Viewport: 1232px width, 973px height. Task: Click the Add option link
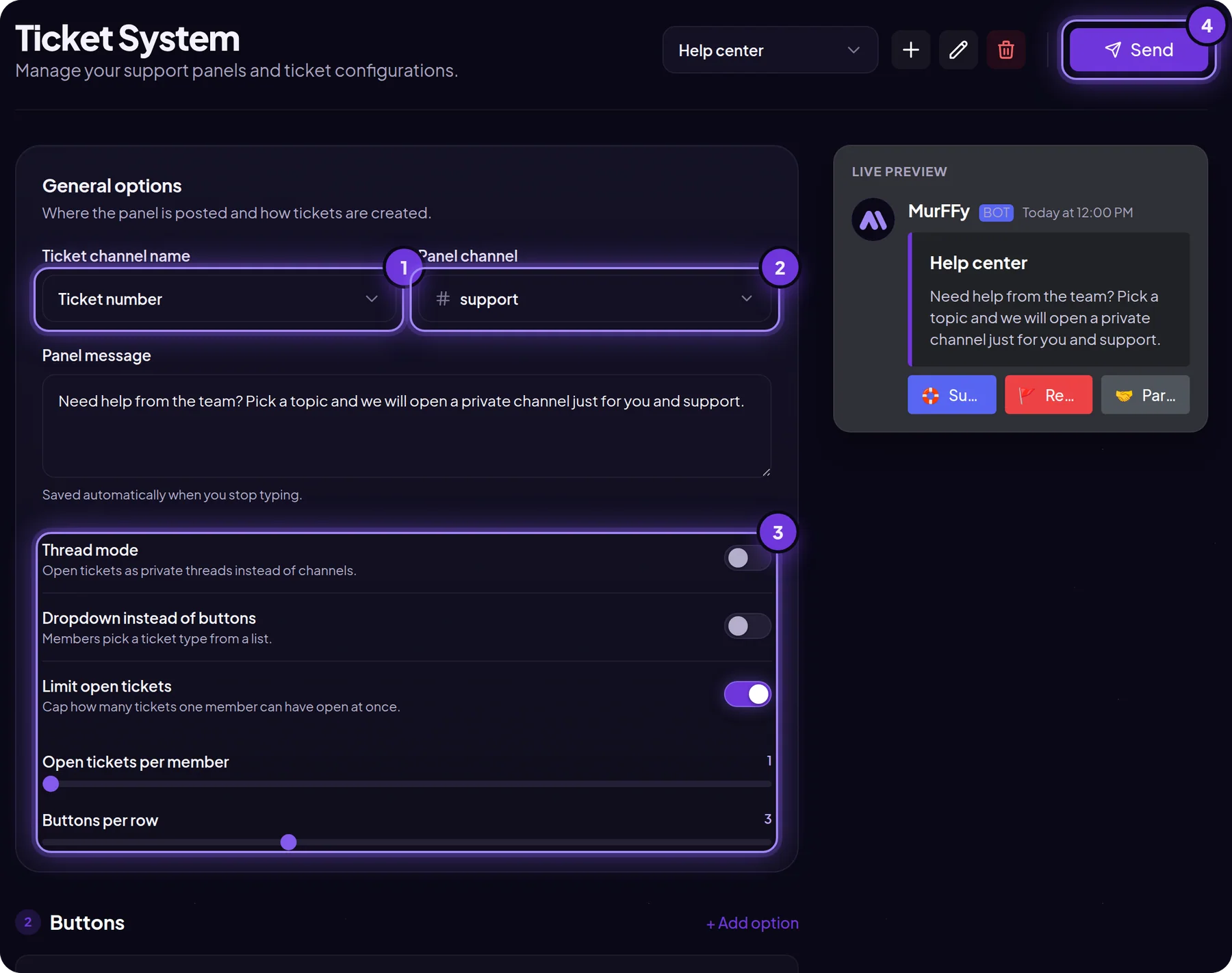click(752, 923)
